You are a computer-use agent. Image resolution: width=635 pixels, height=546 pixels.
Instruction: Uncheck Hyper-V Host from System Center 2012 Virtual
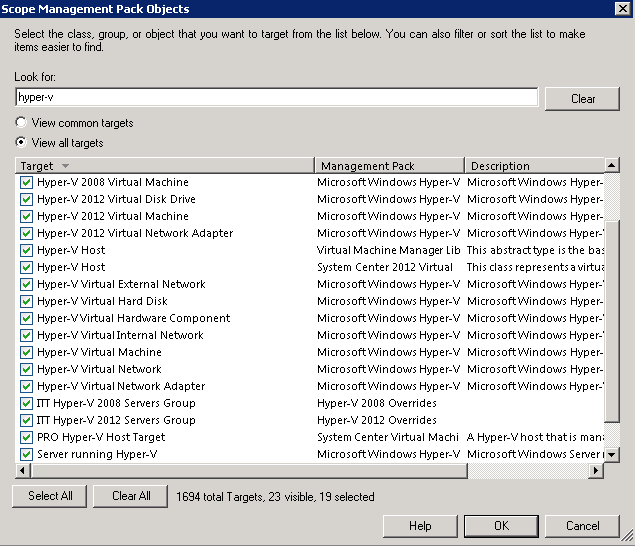[x=26, y=268]
